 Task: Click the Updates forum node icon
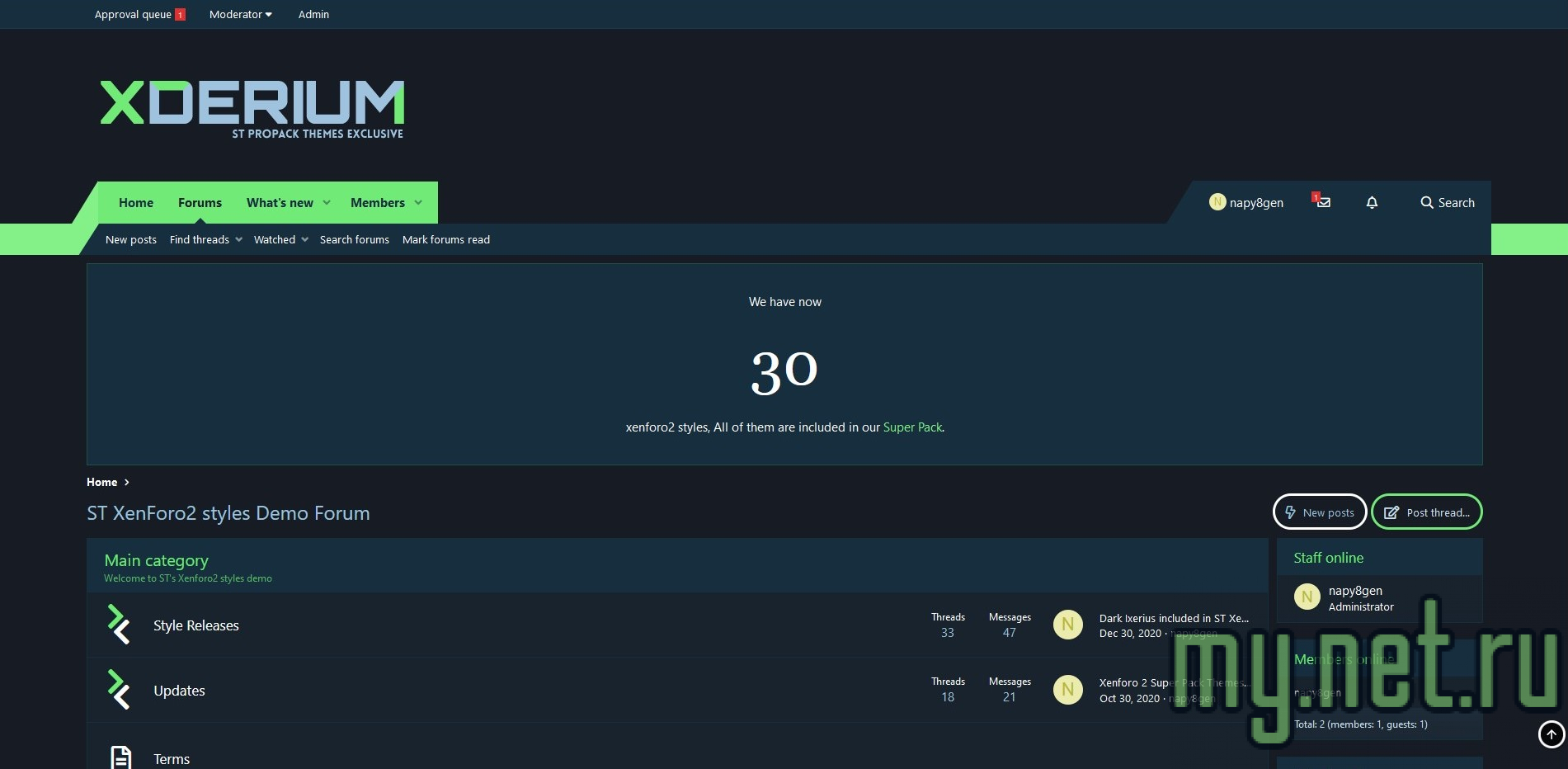120,690
